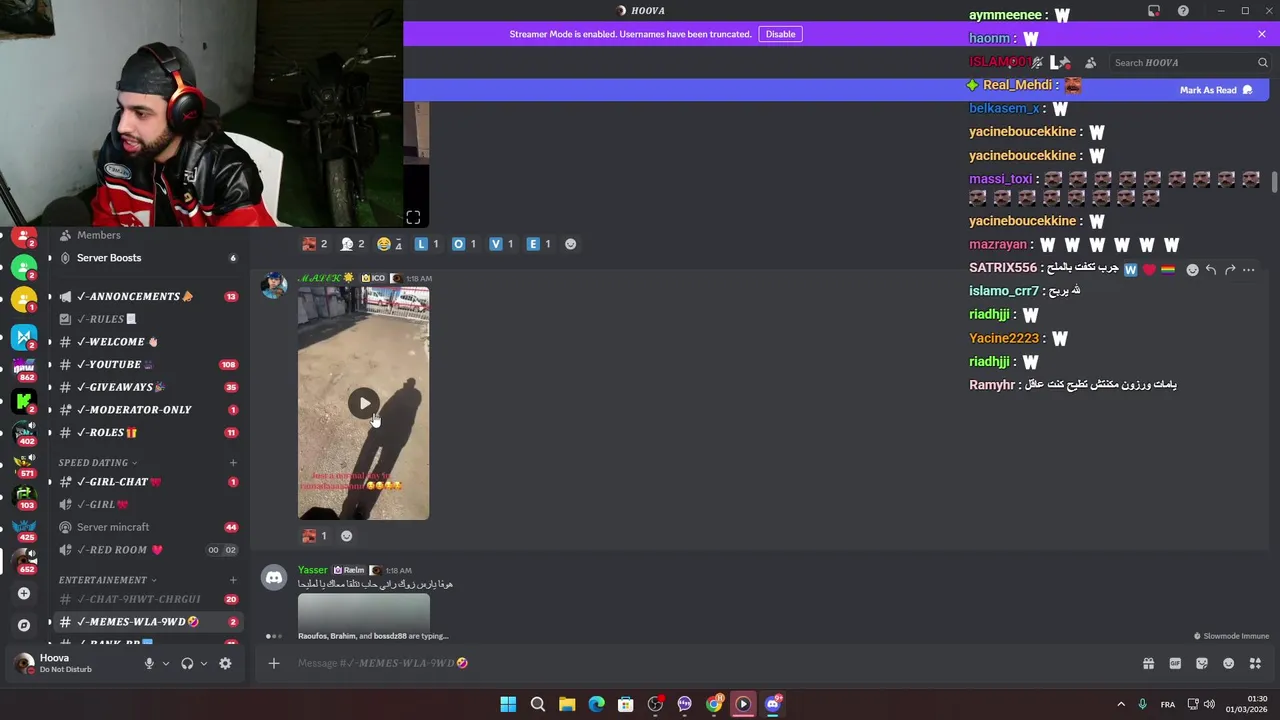Toggle the skull reaction with 2
The width and height of the screenshot is (1280, 720).
[352, 244]
